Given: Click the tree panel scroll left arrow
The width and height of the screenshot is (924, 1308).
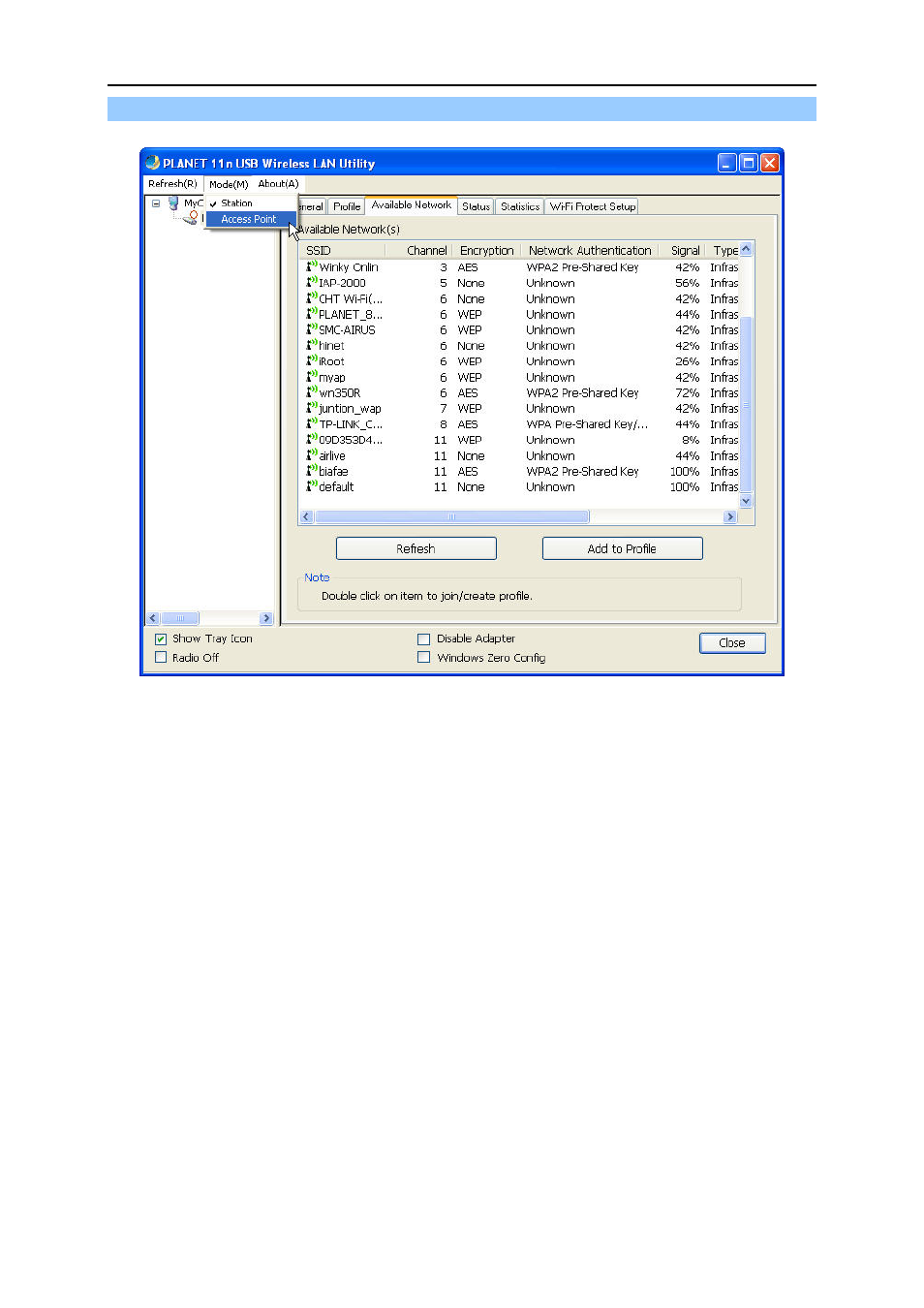Looking at the screenshot, I should pyautogui.click(x=153, y=618).
